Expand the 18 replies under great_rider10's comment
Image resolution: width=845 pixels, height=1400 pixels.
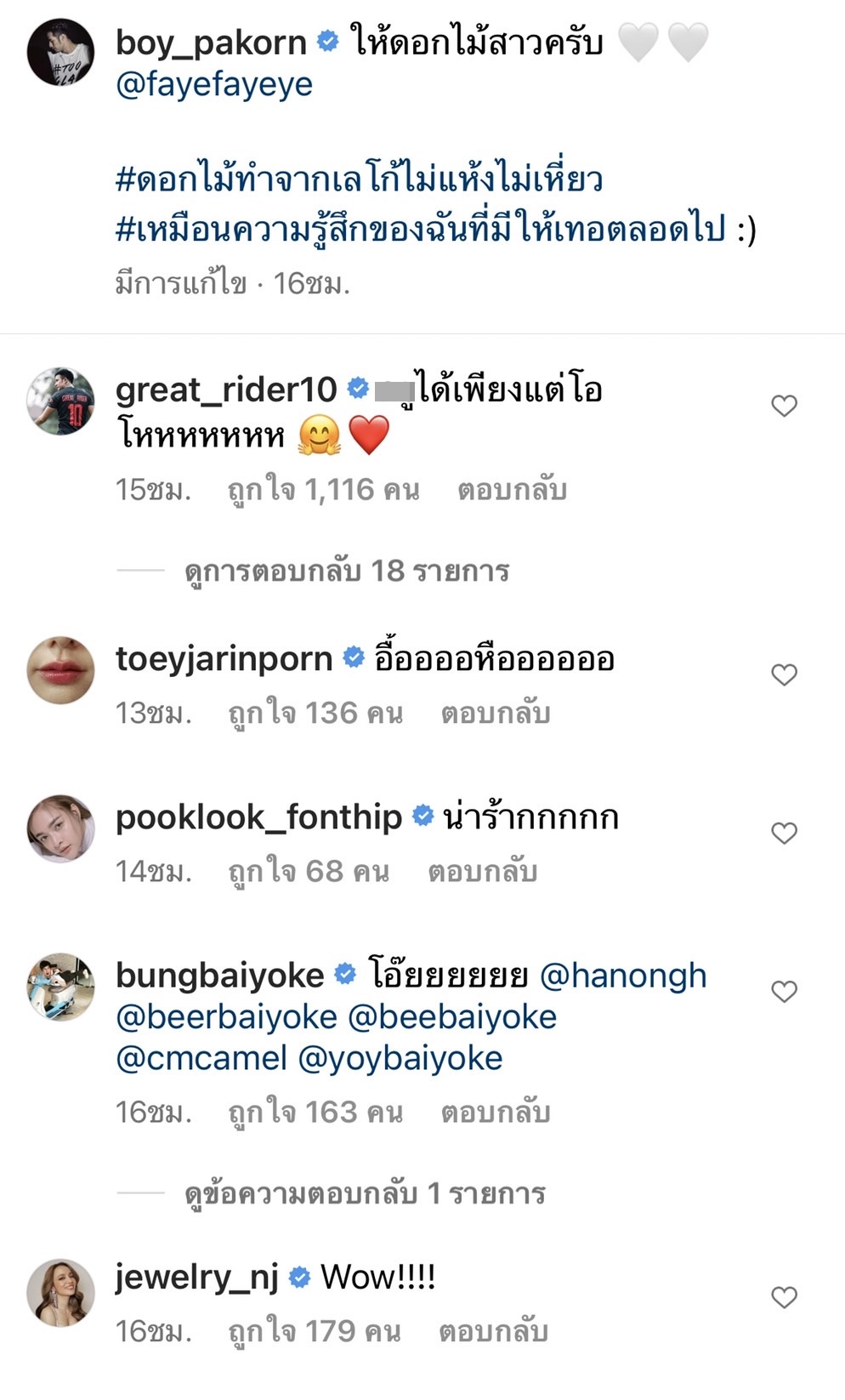(x=349, y=572)
